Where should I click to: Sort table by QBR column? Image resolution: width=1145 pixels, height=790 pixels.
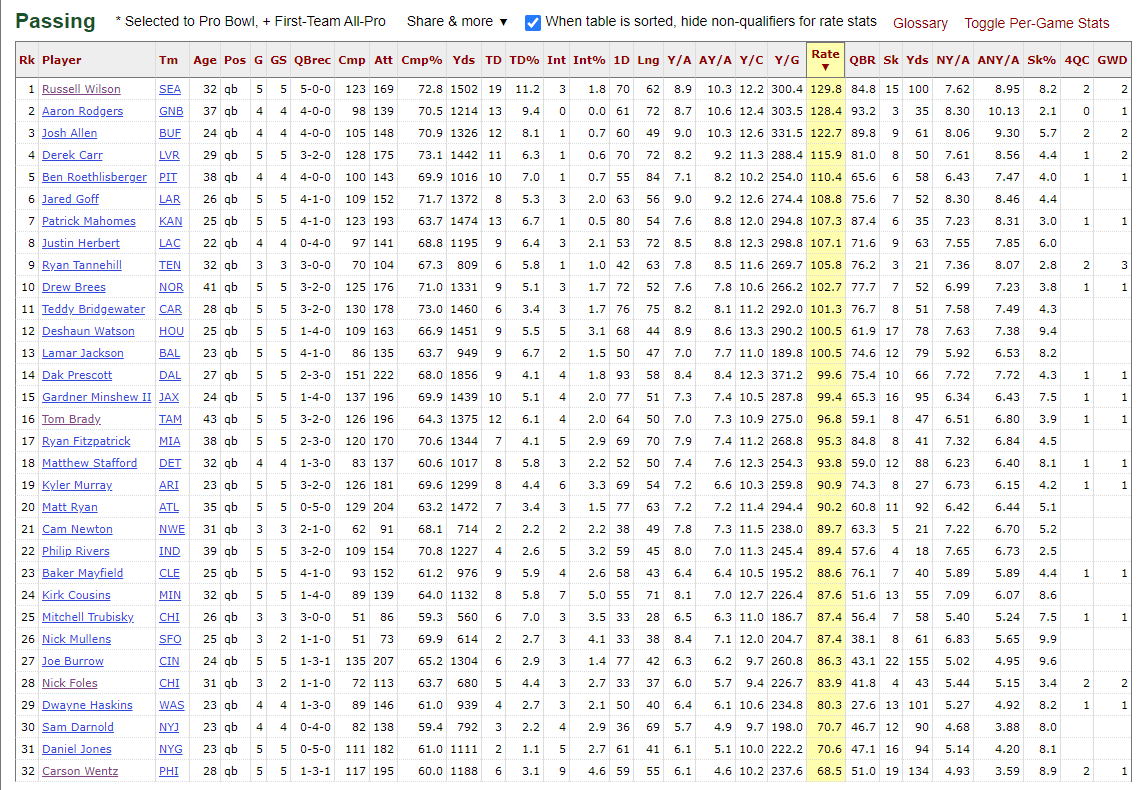tap(862, 60)
